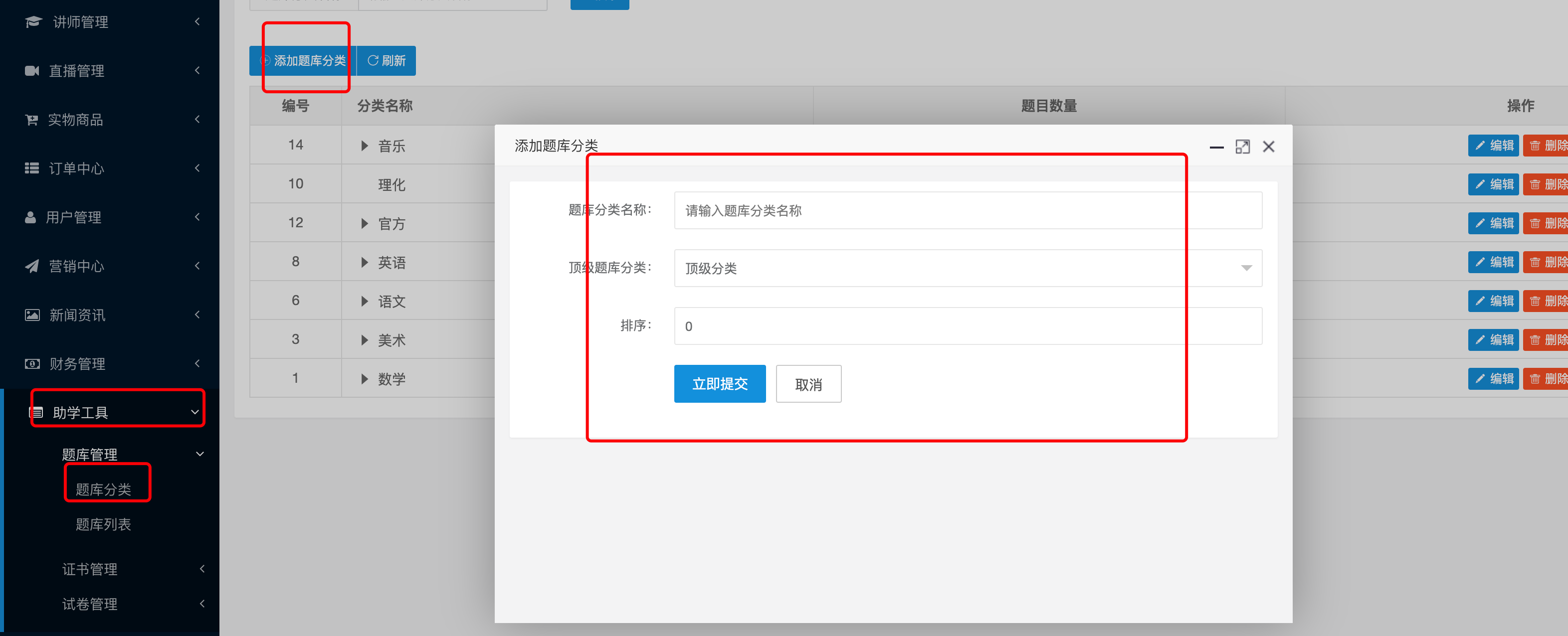Open the 试卷管理 submenu label
Viewport: 1568px width, 636px height.
pos(89,604)
